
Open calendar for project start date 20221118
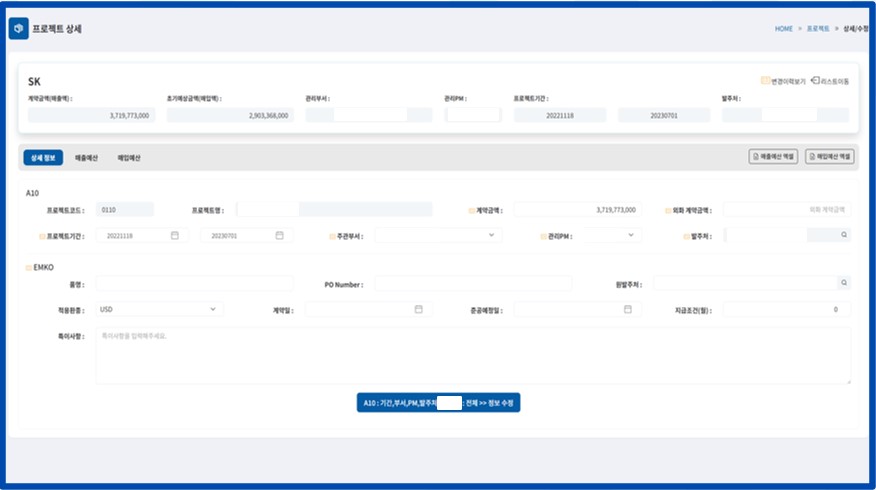click(174, 235)
